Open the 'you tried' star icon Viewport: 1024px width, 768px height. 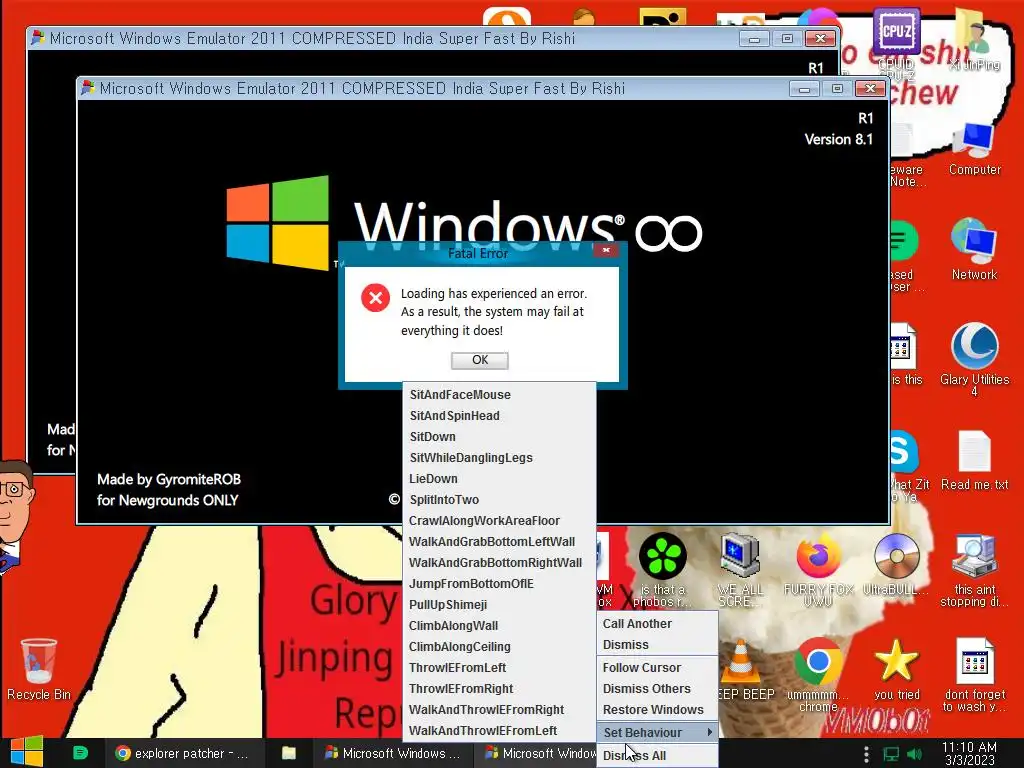point(897,669)
